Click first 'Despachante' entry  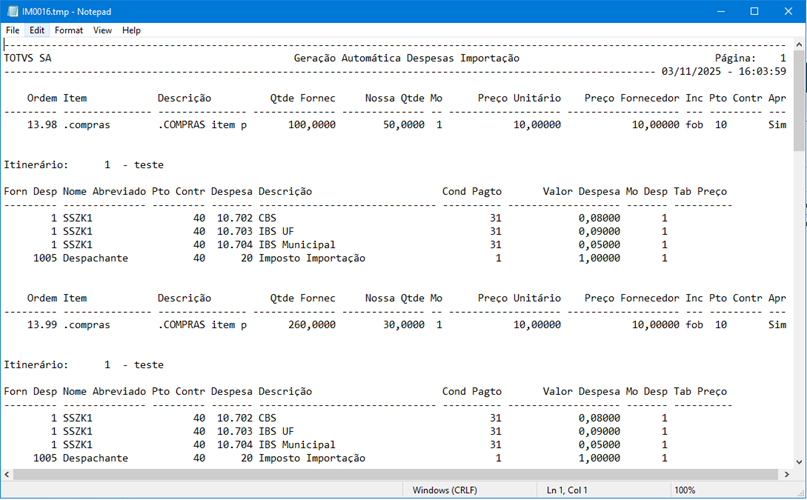point(95,258)
